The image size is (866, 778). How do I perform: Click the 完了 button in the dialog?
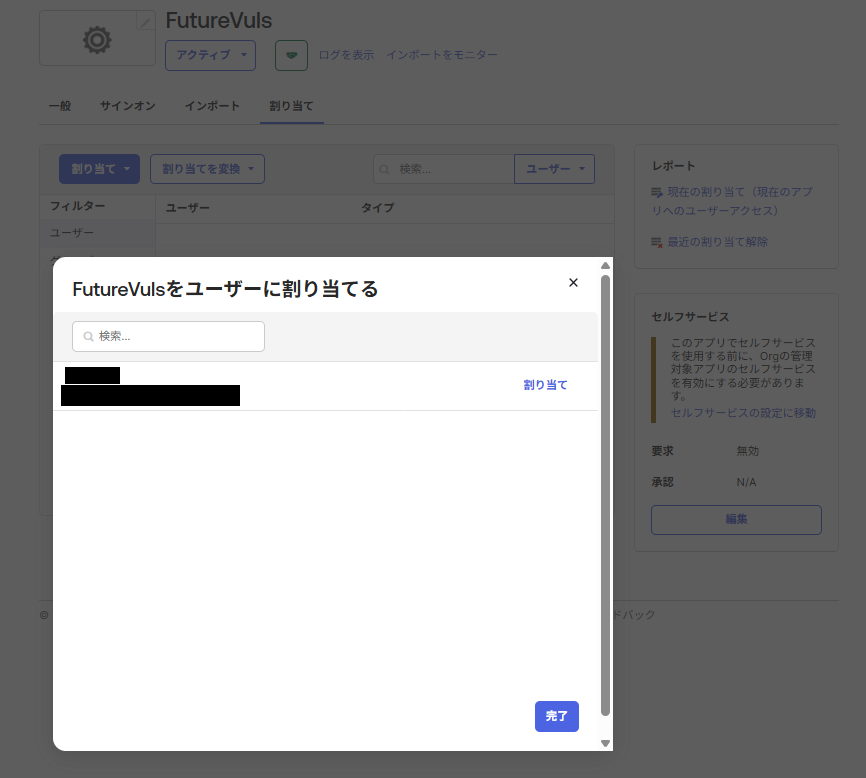[x=557, y=716]
